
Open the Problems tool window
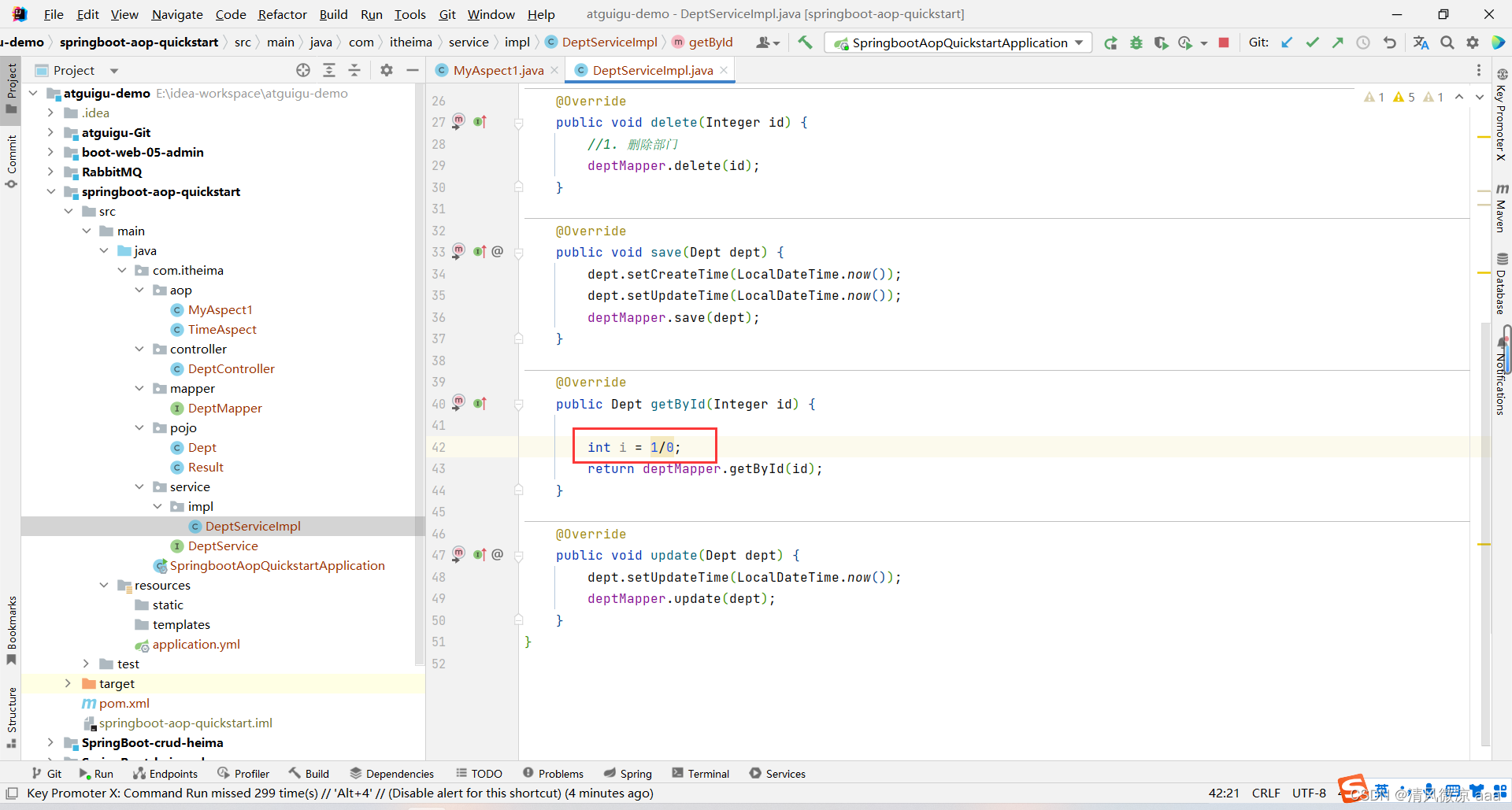coord(553,774)
